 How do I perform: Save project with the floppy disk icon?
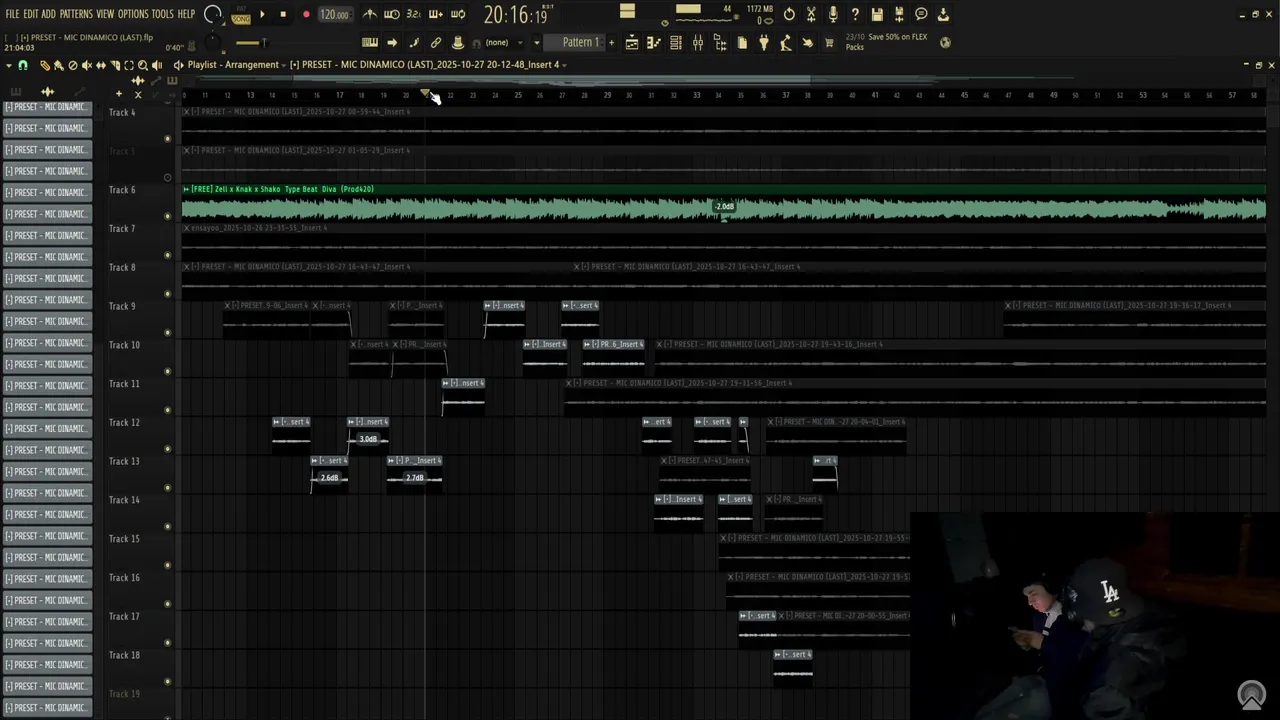pyautogui.click(x=877, y=15)
